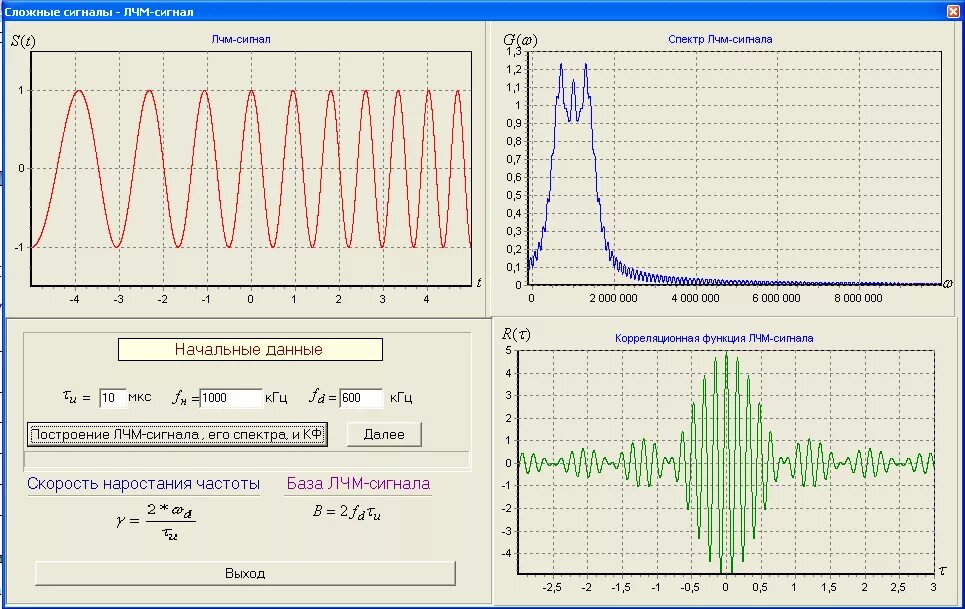
Task: Click the S(t) axis label
Action: [23, 41]
